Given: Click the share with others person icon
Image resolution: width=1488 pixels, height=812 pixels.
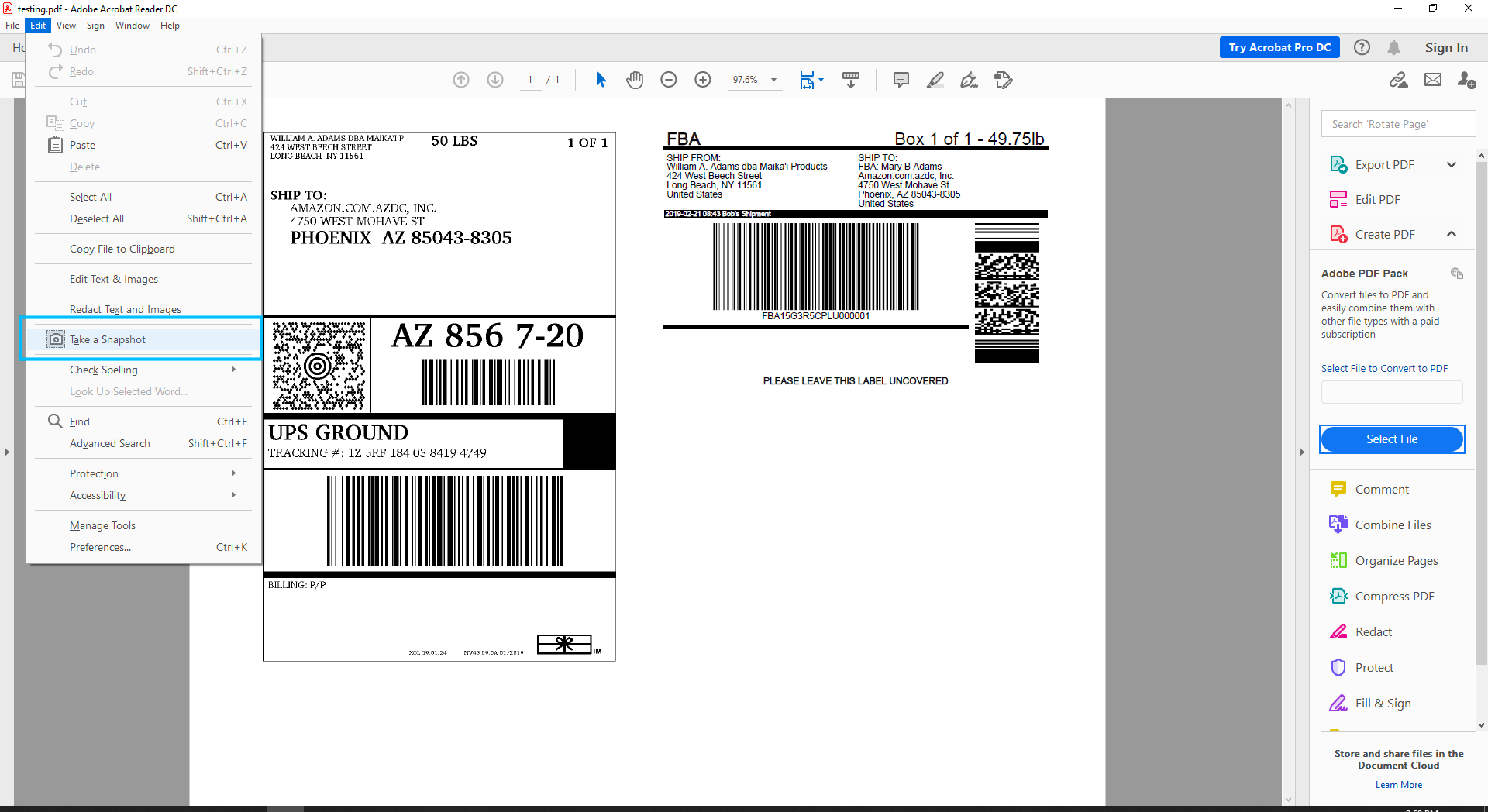Looking at the screenshot, I should coord(1466,80).
